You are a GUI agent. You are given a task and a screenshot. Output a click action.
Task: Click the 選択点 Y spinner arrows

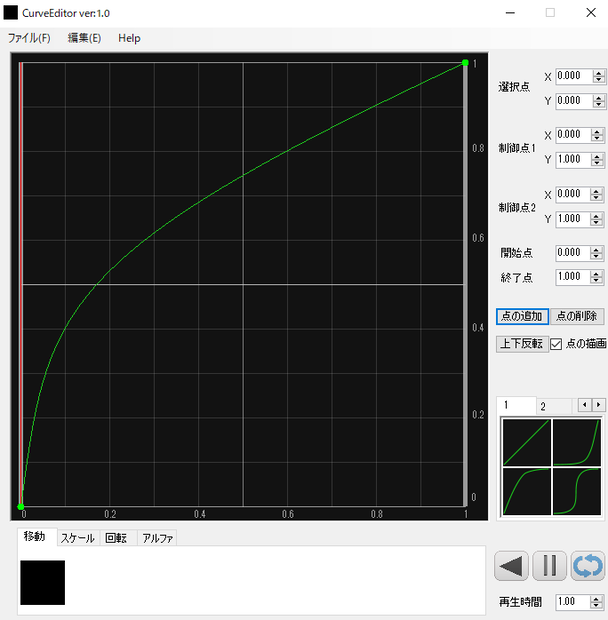click(599, 101)
